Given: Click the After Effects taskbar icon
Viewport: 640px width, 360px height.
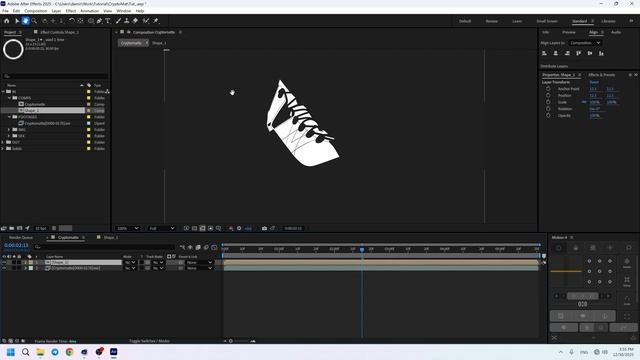Looking at the screenshot, I should point(113,352).
